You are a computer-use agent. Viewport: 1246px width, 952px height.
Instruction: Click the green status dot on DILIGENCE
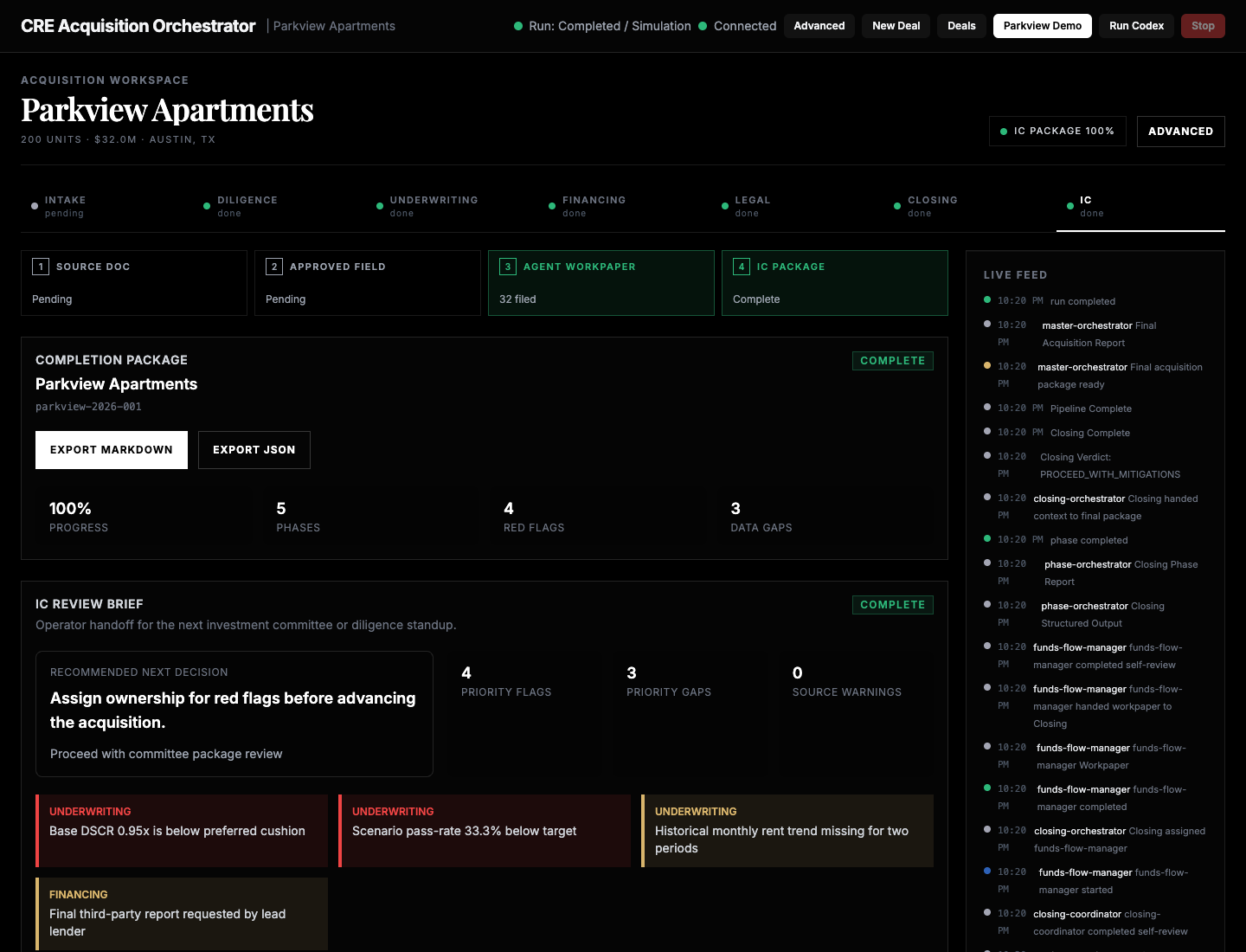click(x=207, y=206)
